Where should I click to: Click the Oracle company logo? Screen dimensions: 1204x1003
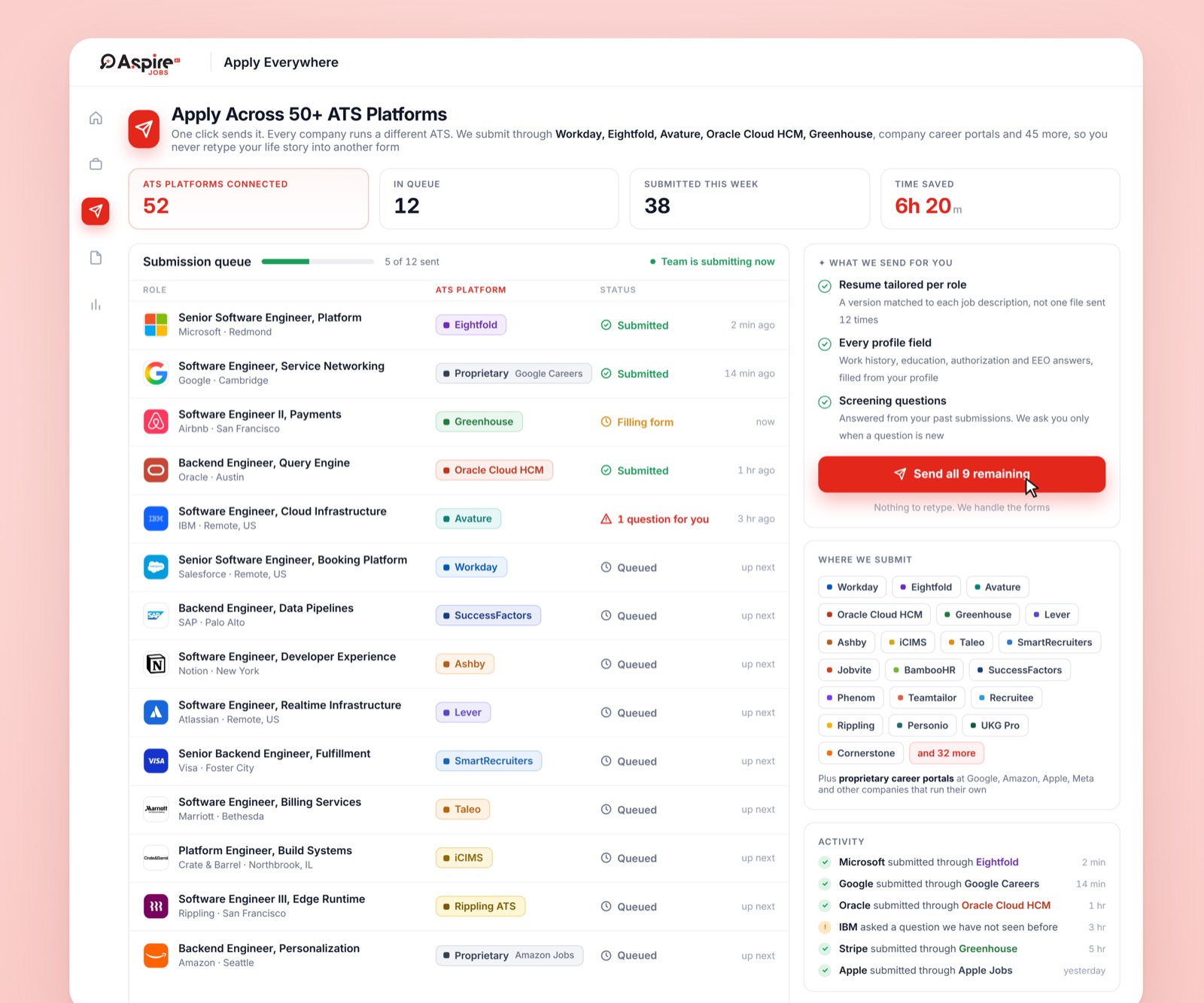[x=156, y=470]
